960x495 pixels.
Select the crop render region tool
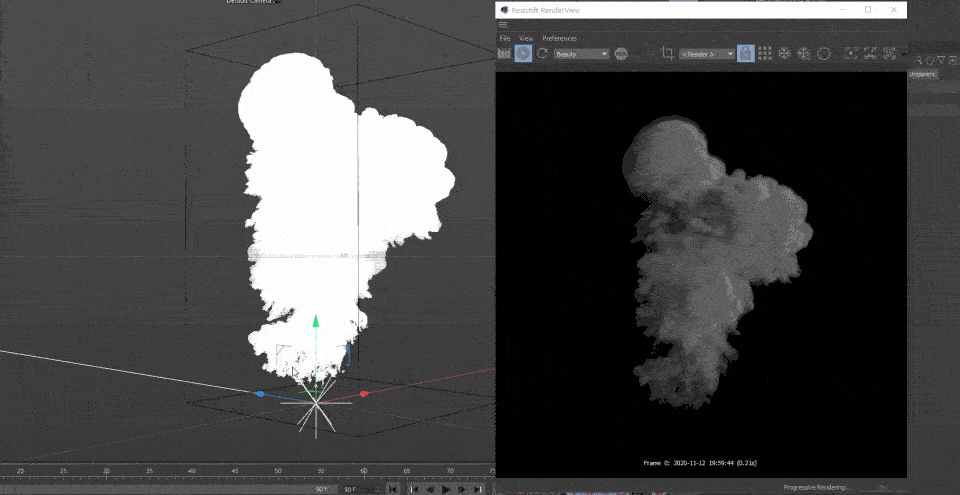[x=667, y=53]
